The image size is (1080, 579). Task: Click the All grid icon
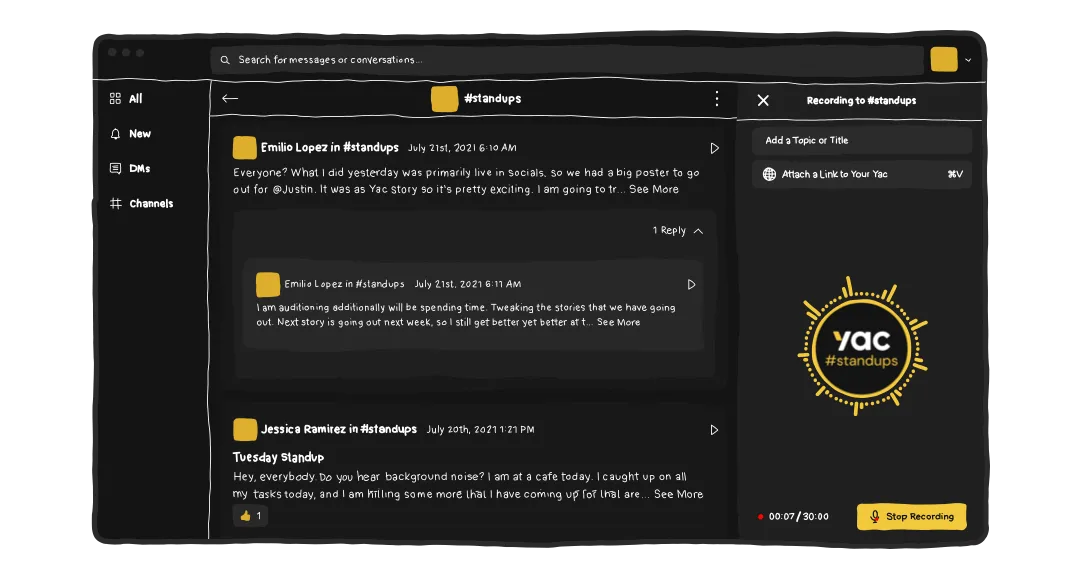[x=115, y=98]
